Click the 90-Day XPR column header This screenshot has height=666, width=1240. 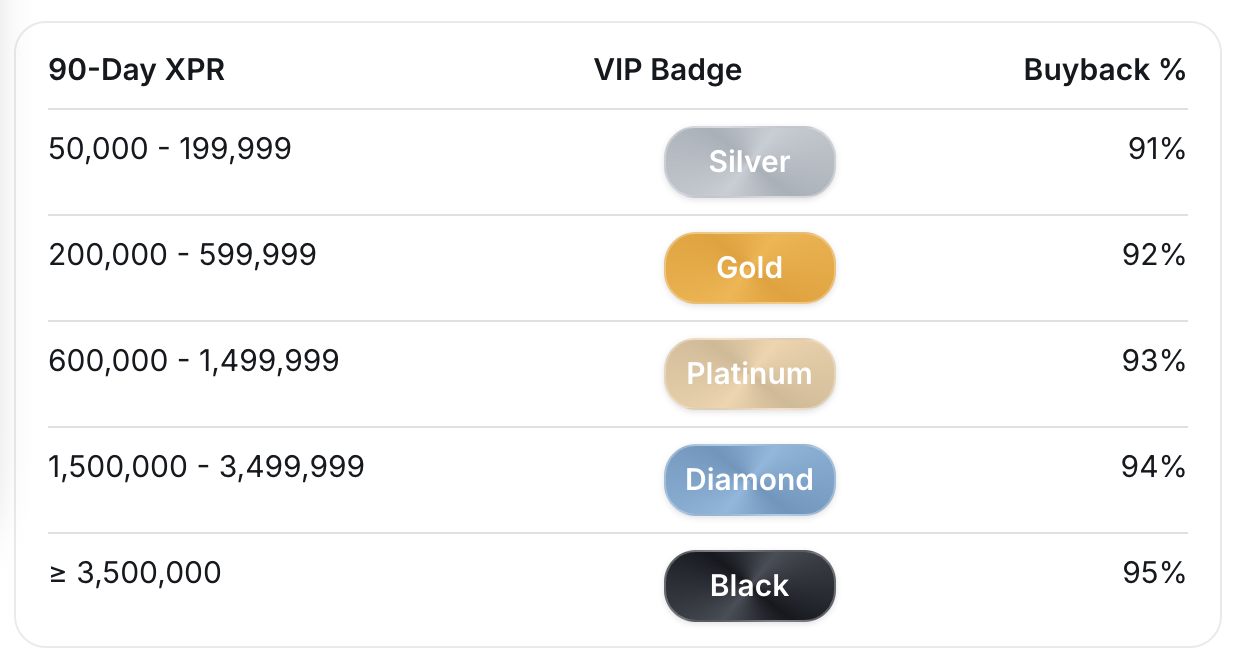pos(136,70)
